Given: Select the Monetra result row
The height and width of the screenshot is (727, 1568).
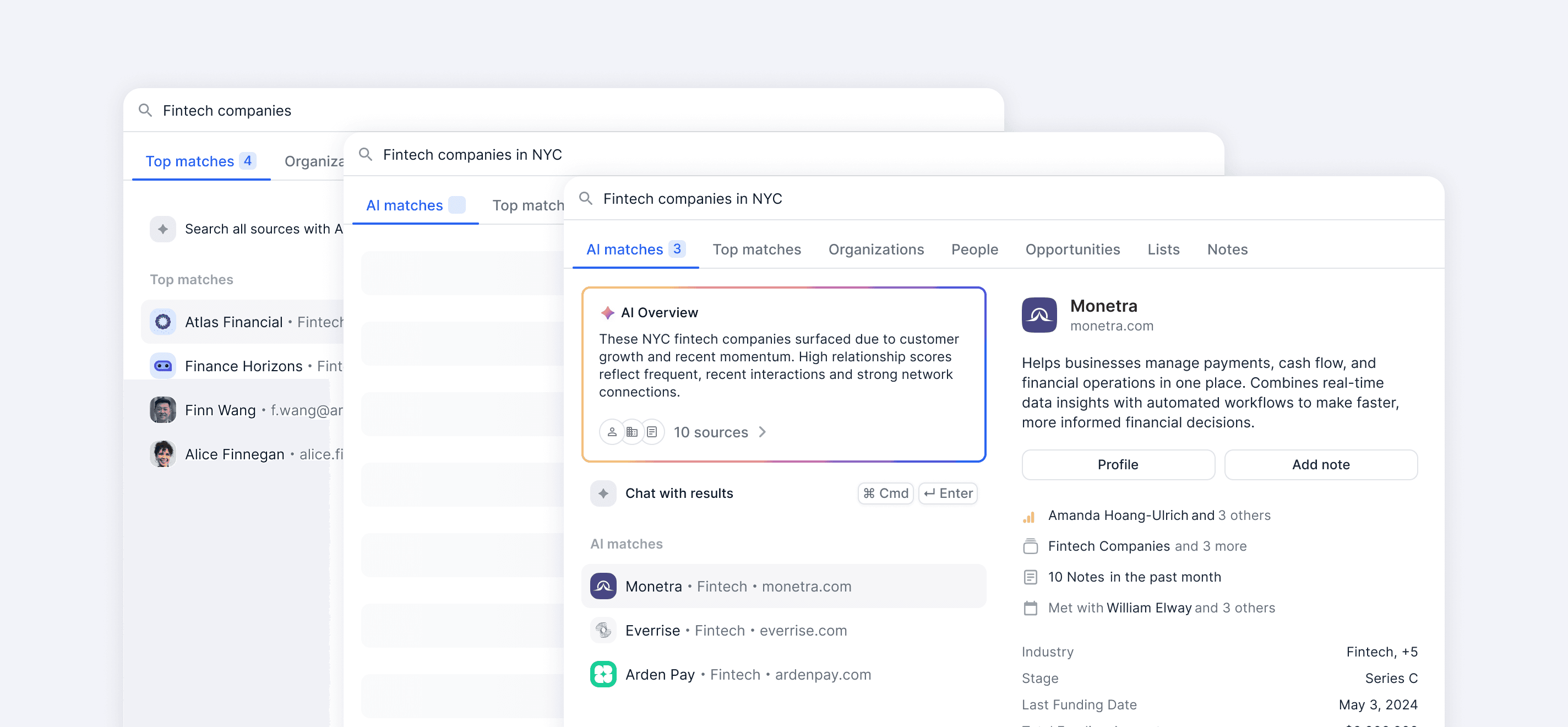Looking at the screenshot, I should pos(783,586).
